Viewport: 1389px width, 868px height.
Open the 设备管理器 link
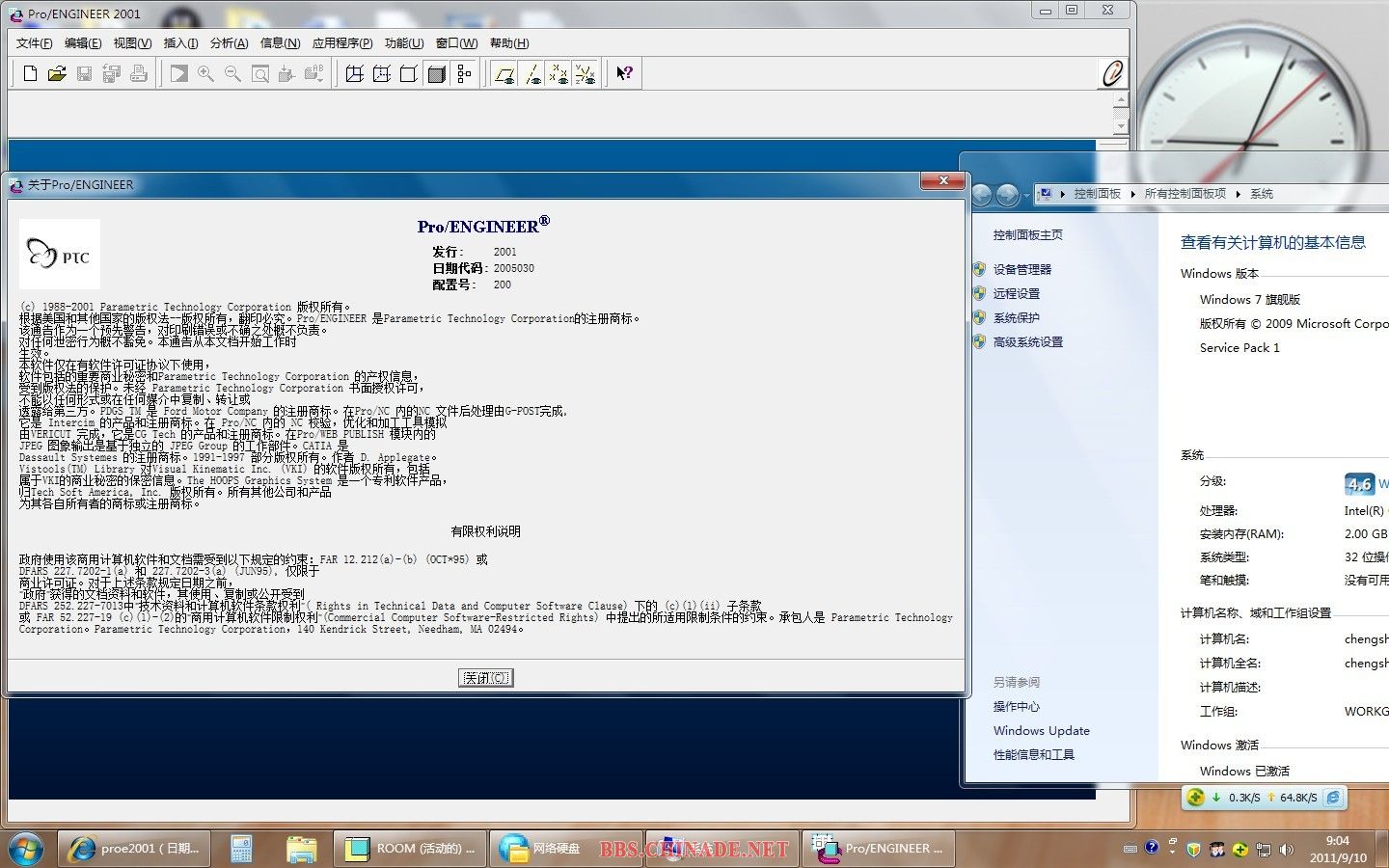1021,270
